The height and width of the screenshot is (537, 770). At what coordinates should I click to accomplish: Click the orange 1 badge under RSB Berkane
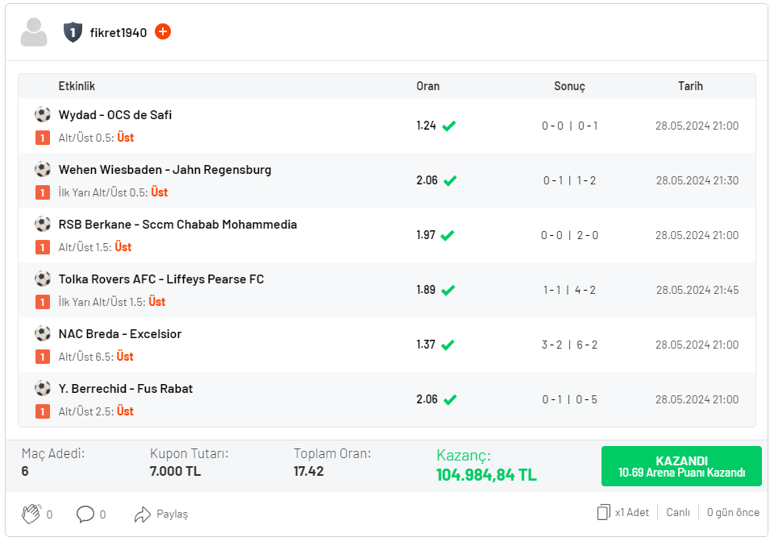tap(43, 247)
